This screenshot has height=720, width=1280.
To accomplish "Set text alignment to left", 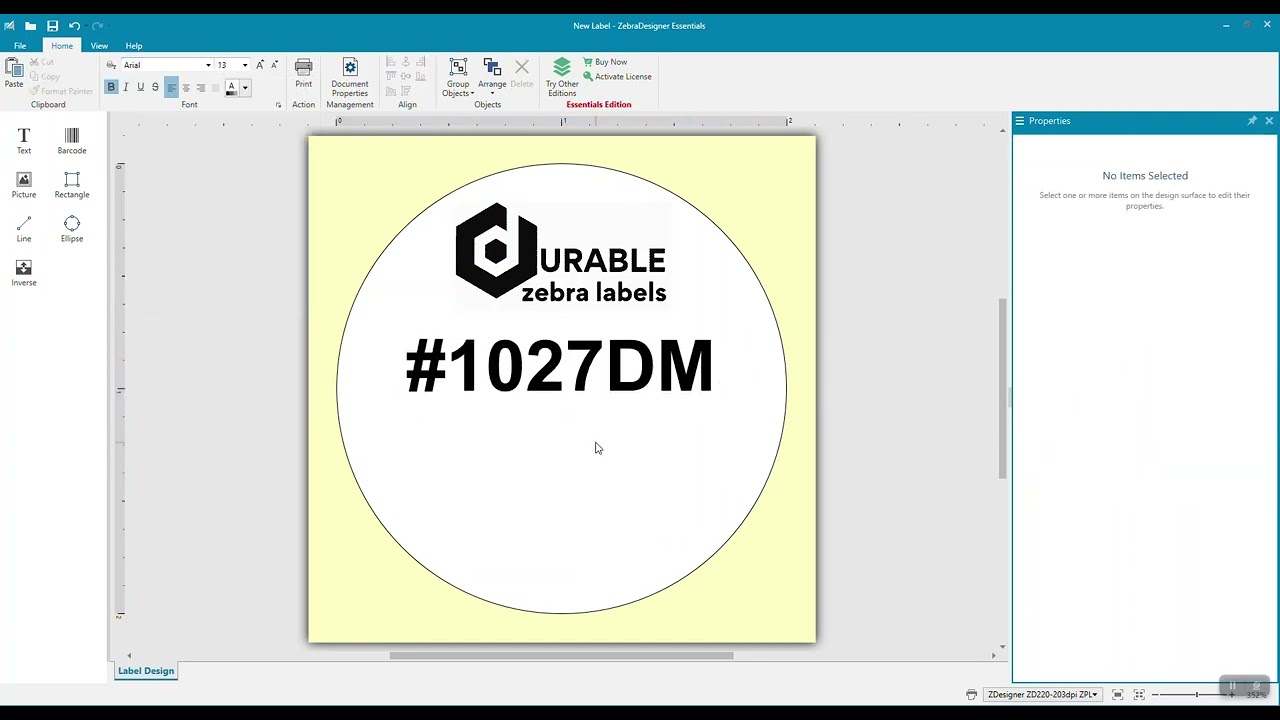I will tap(171, 87).
